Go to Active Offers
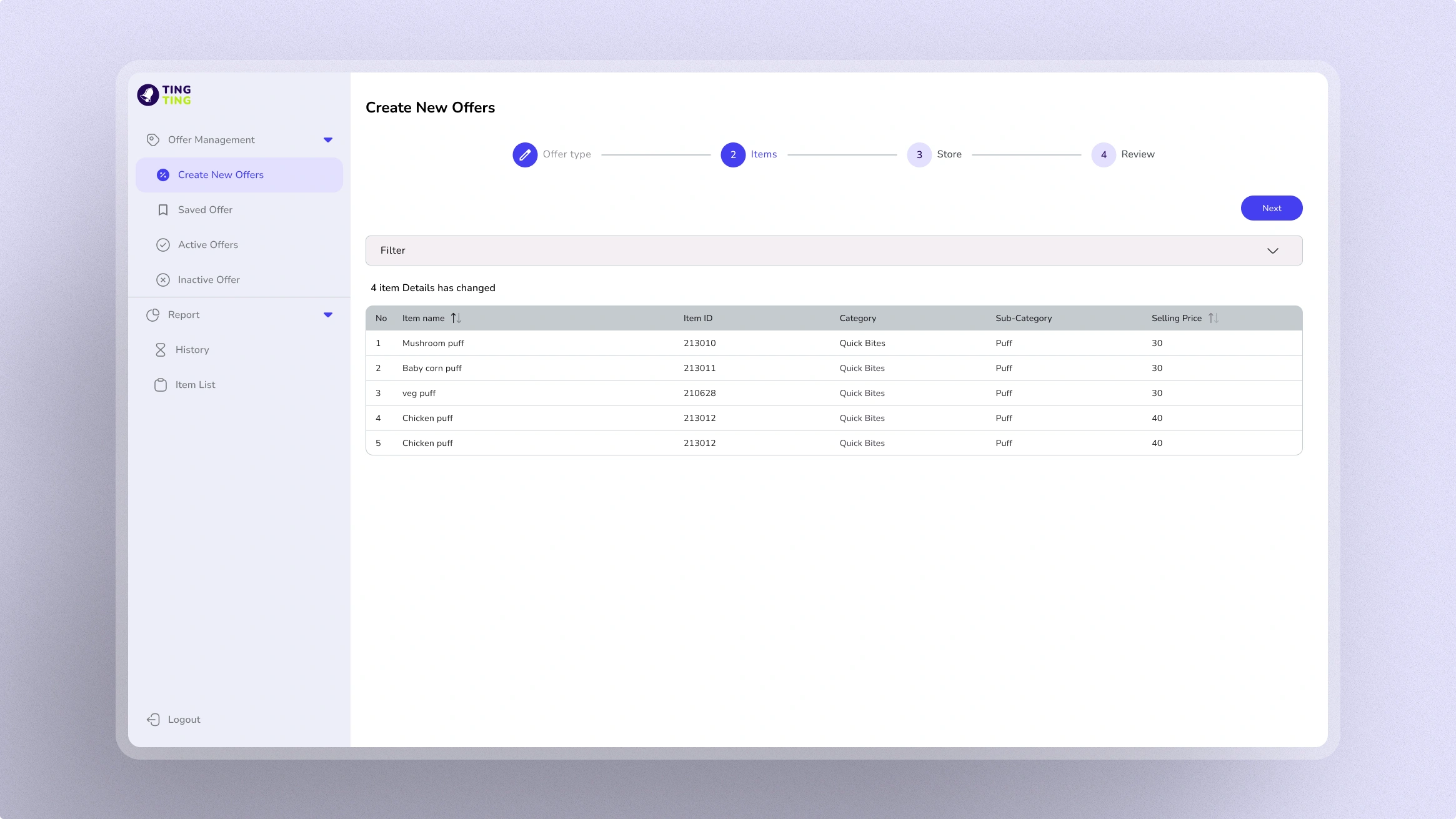 tap(239, 245)
